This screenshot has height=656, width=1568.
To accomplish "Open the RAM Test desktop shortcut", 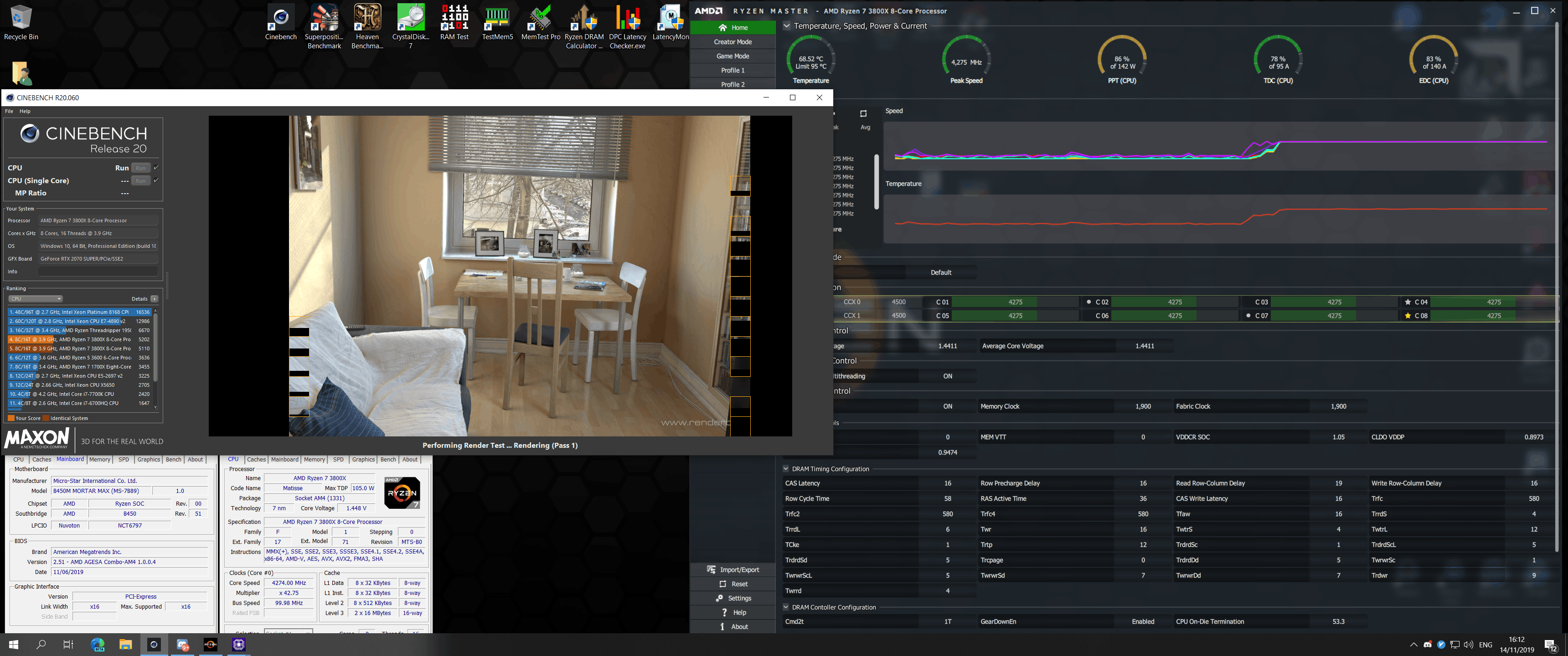I will click(x=454, y=22).
